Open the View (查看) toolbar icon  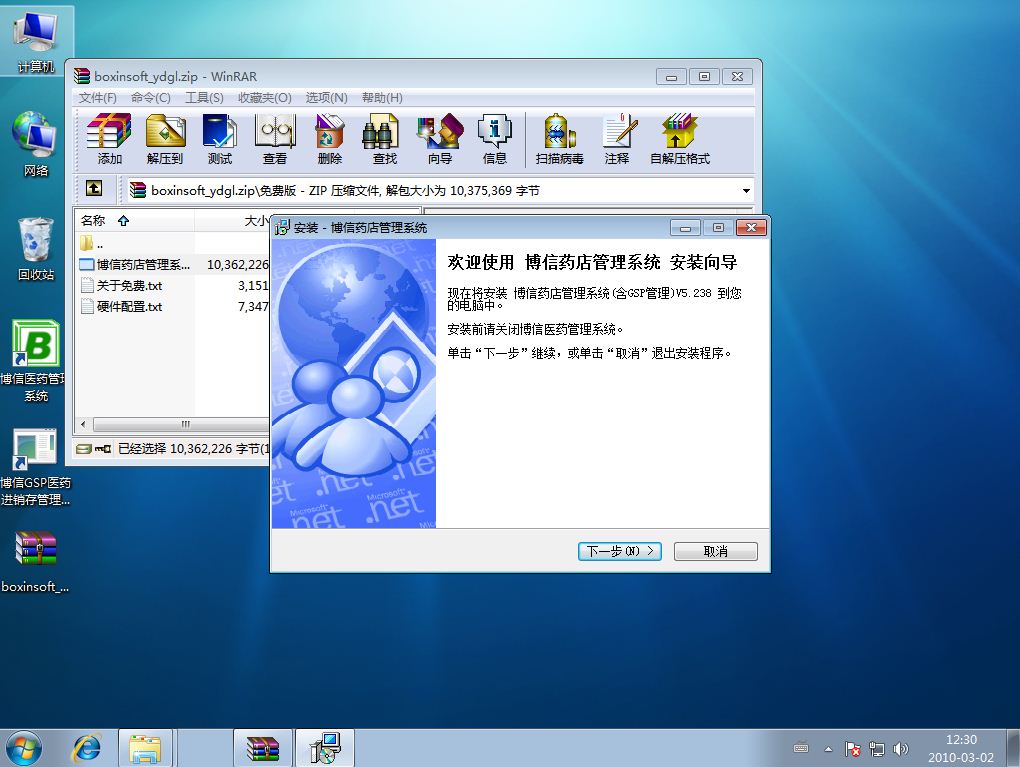pos(275,139)
